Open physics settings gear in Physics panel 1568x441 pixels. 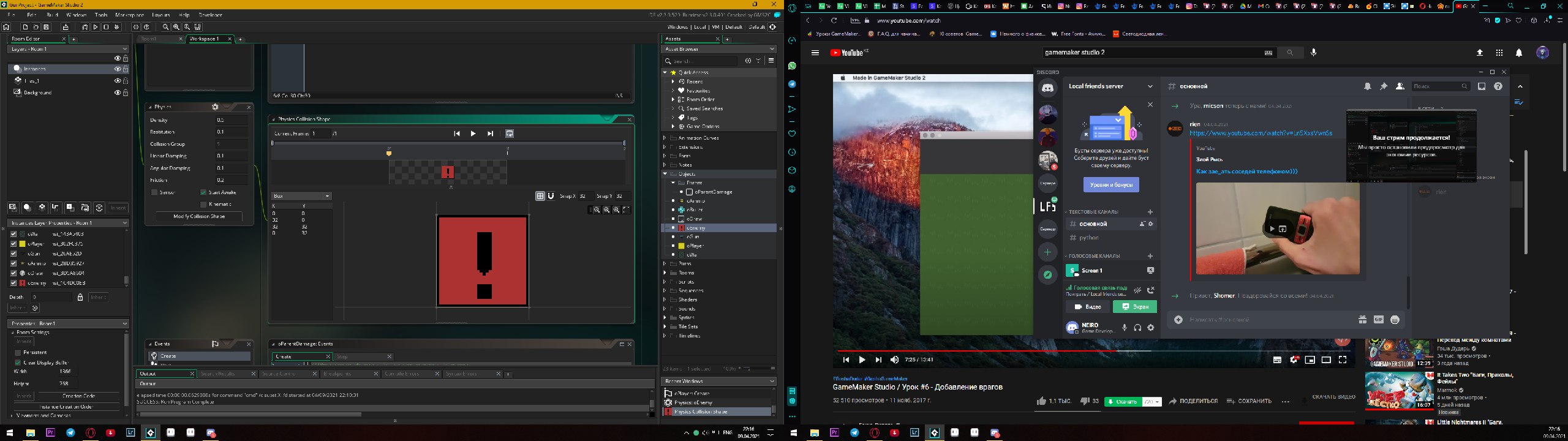(215, 107)
